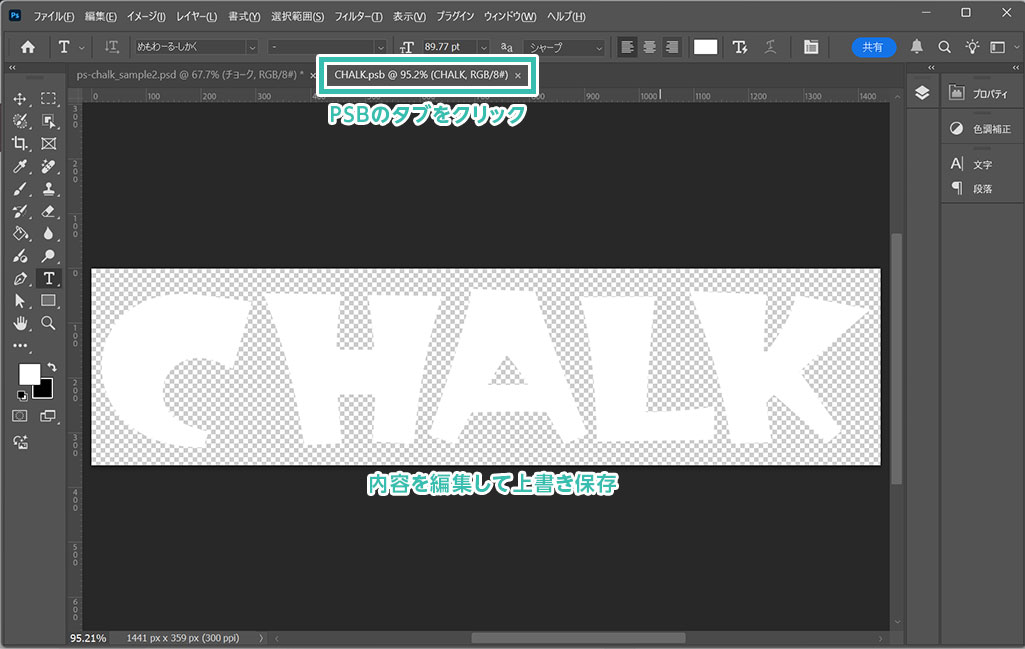Choose the Pen tool

point(20,278)
